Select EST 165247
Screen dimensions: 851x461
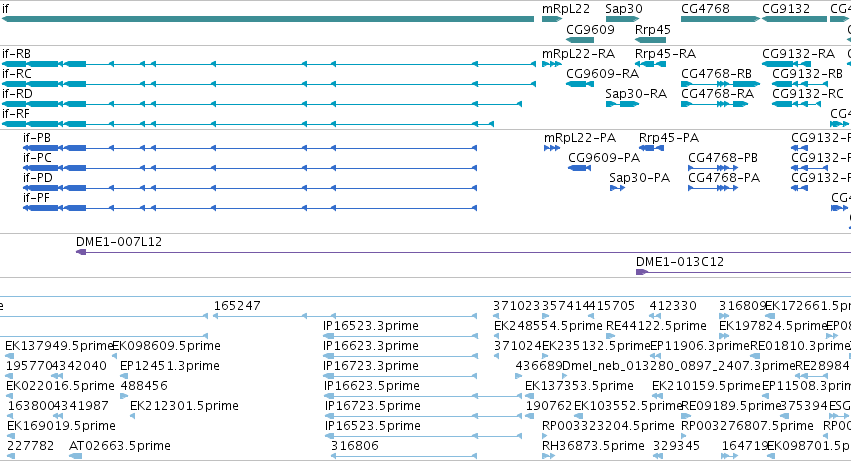click(345, 316)
